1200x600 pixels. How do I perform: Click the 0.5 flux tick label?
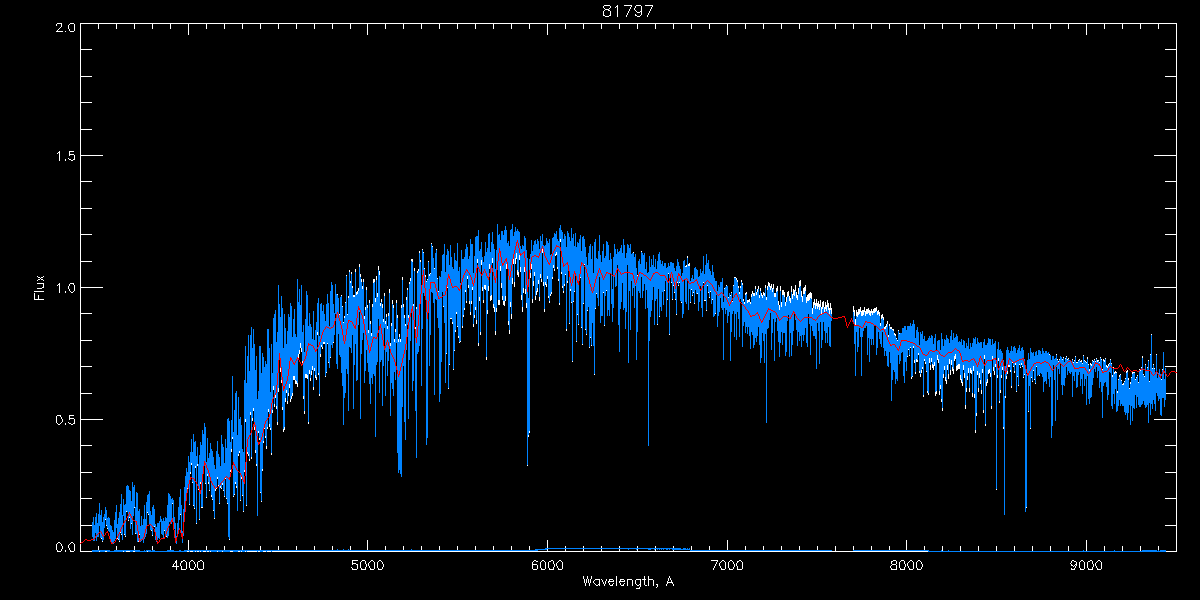click(66, 419)
